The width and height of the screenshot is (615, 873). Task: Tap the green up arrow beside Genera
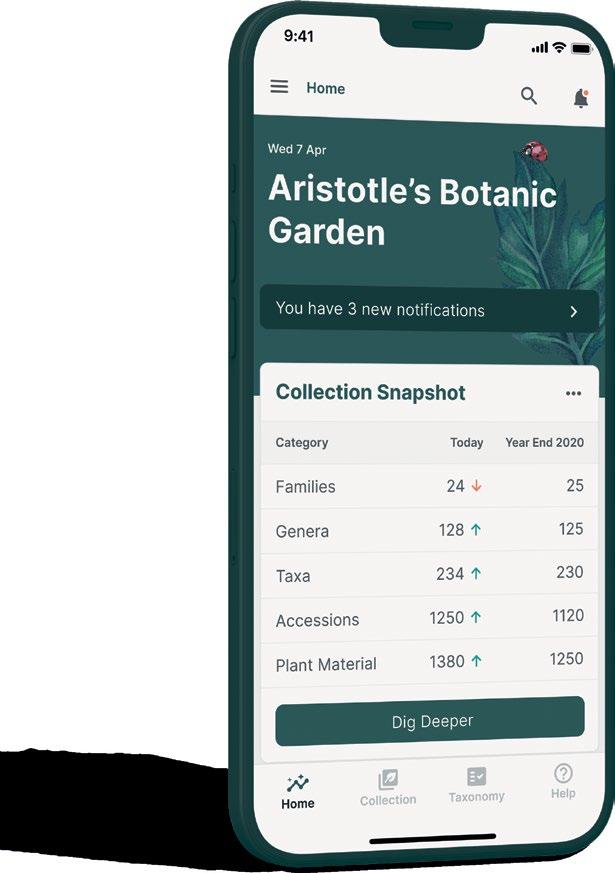(x=476, y=530)
